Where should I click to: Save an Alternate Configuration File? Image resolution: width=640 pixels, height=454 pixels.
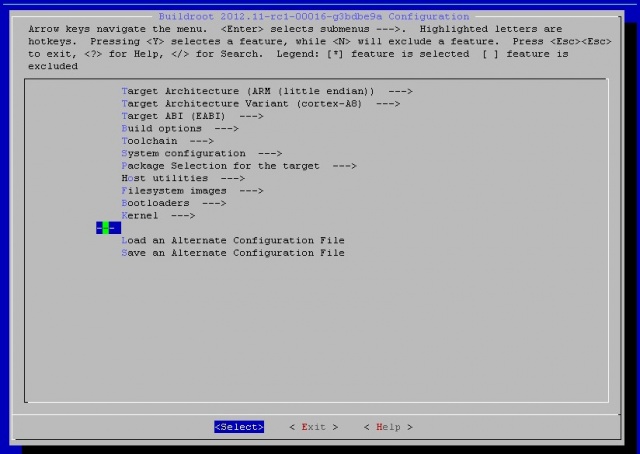tap(232, 253)
